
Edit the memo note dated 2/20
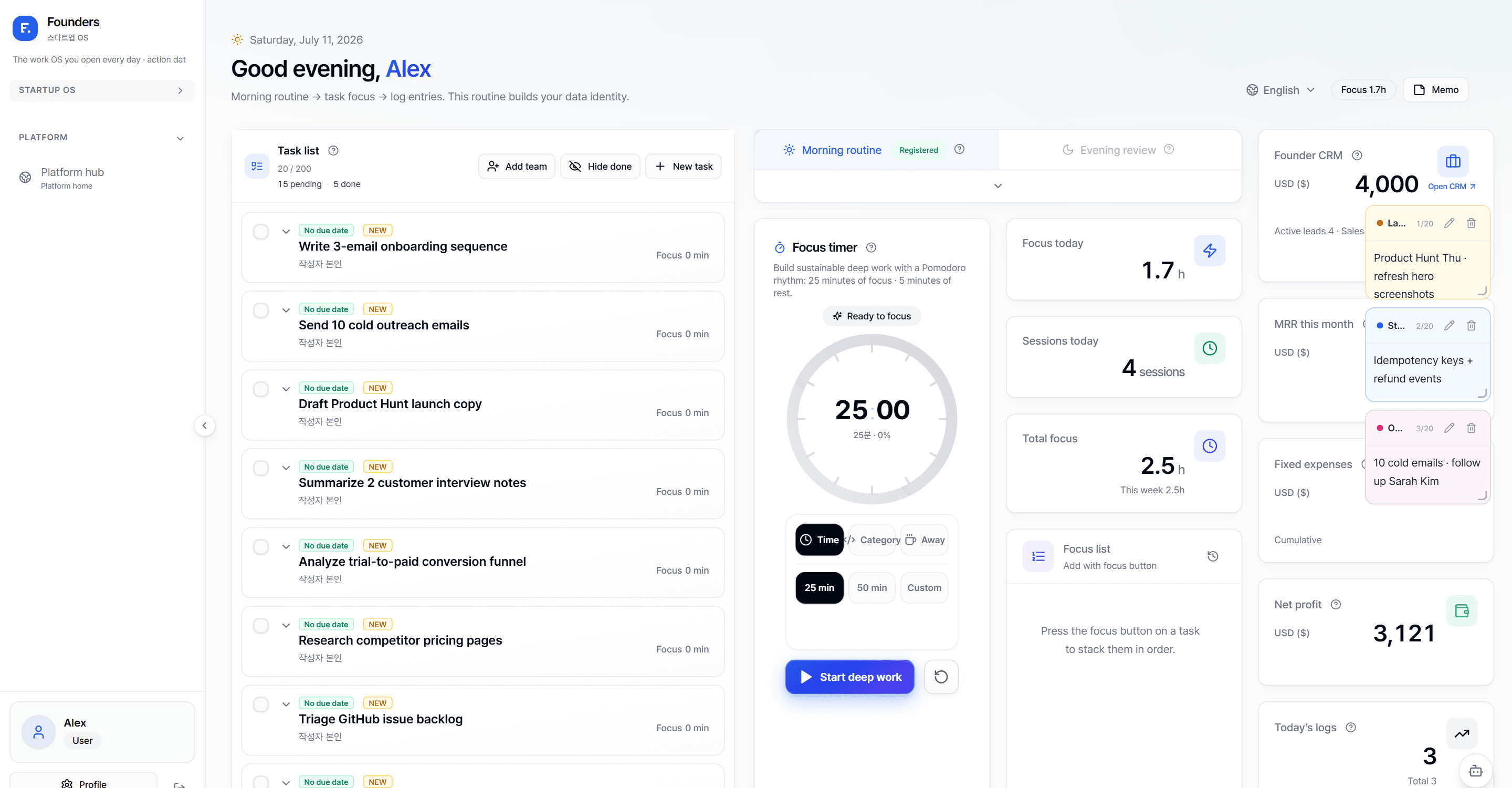(1449, 325)
